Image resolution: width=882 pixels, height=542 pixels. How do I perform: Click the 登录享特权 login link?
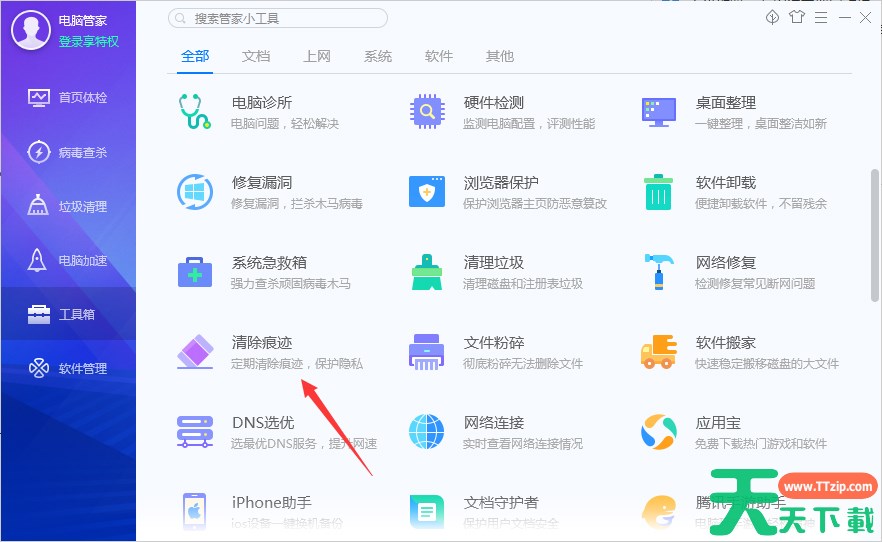tap(89, 42)
